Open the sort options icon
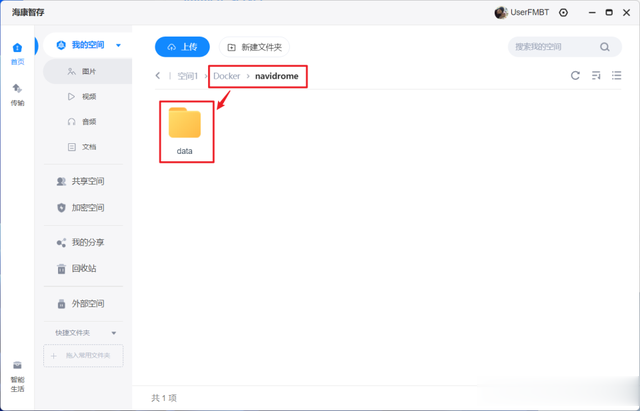640x411 pixels. (596, 76)
